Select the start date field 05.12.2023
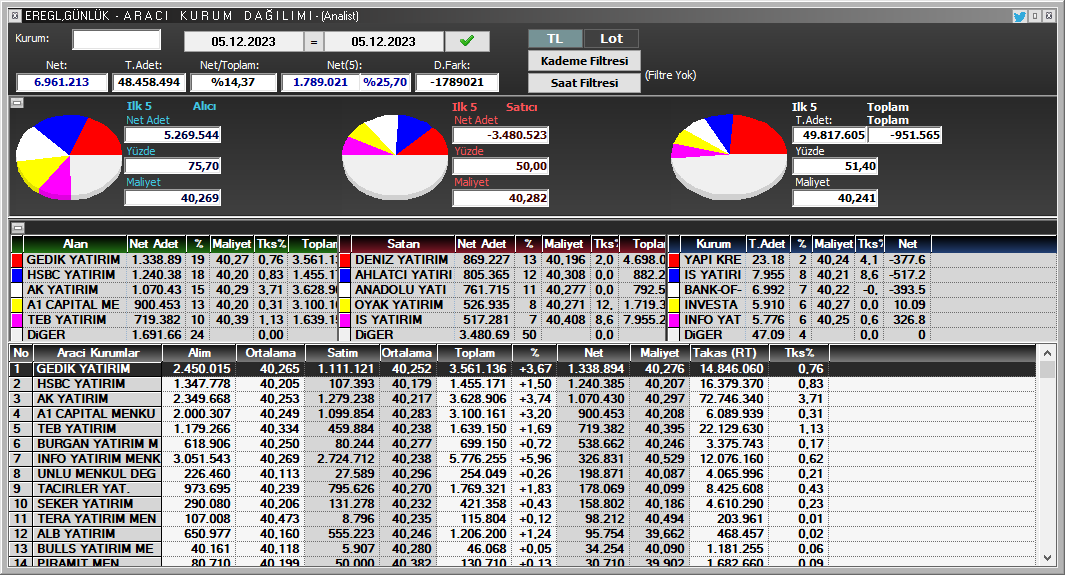 click(x=243, y=41)
